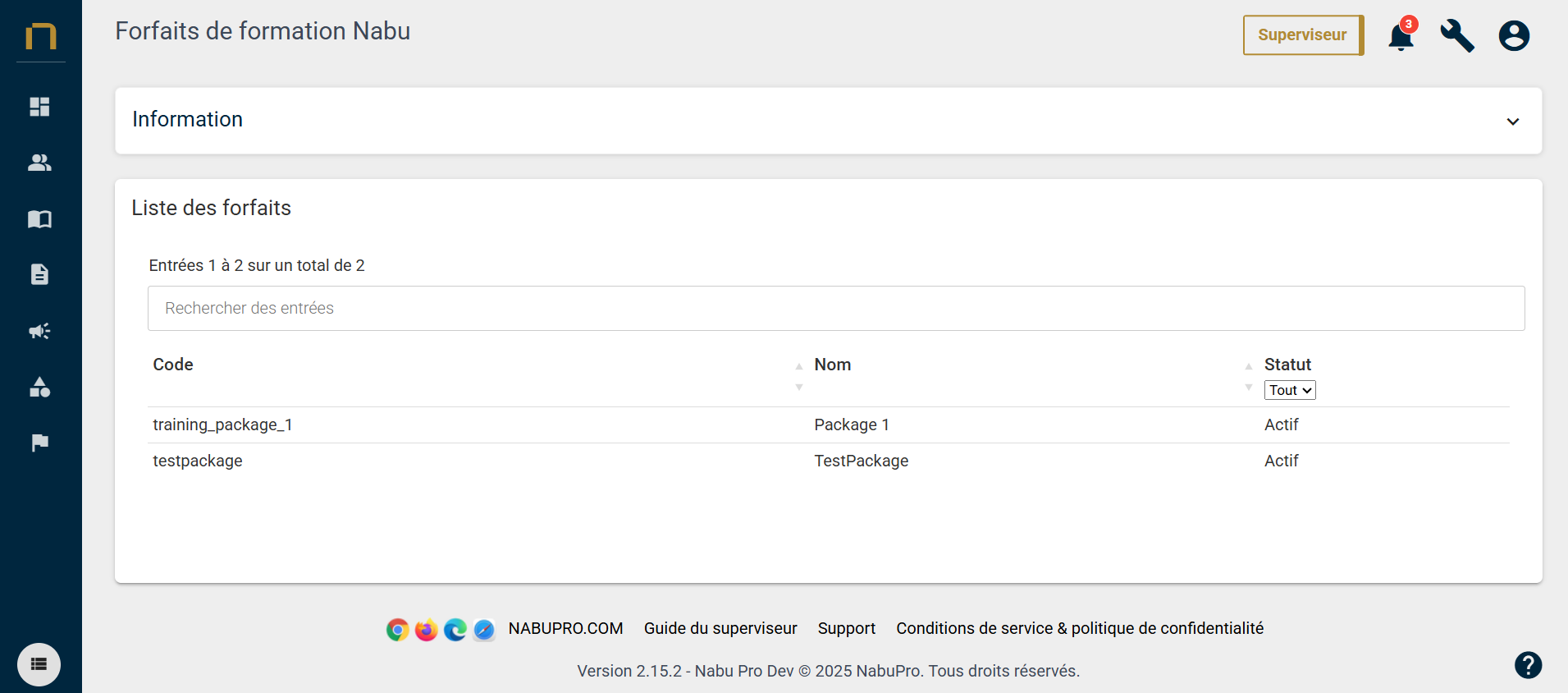Click the Edge browser icon in the footer
The height and width of the screenshot is (693, 1568).
point(455,630)
